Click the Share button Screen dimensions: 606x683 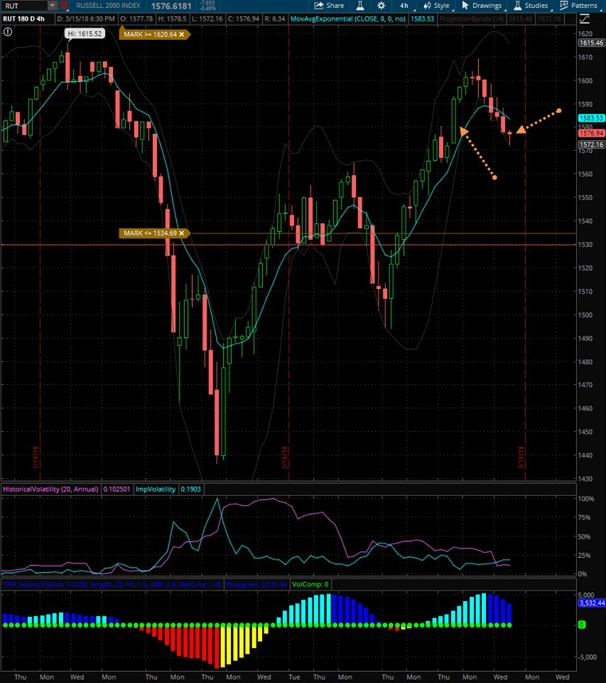[x=329, y=6]
